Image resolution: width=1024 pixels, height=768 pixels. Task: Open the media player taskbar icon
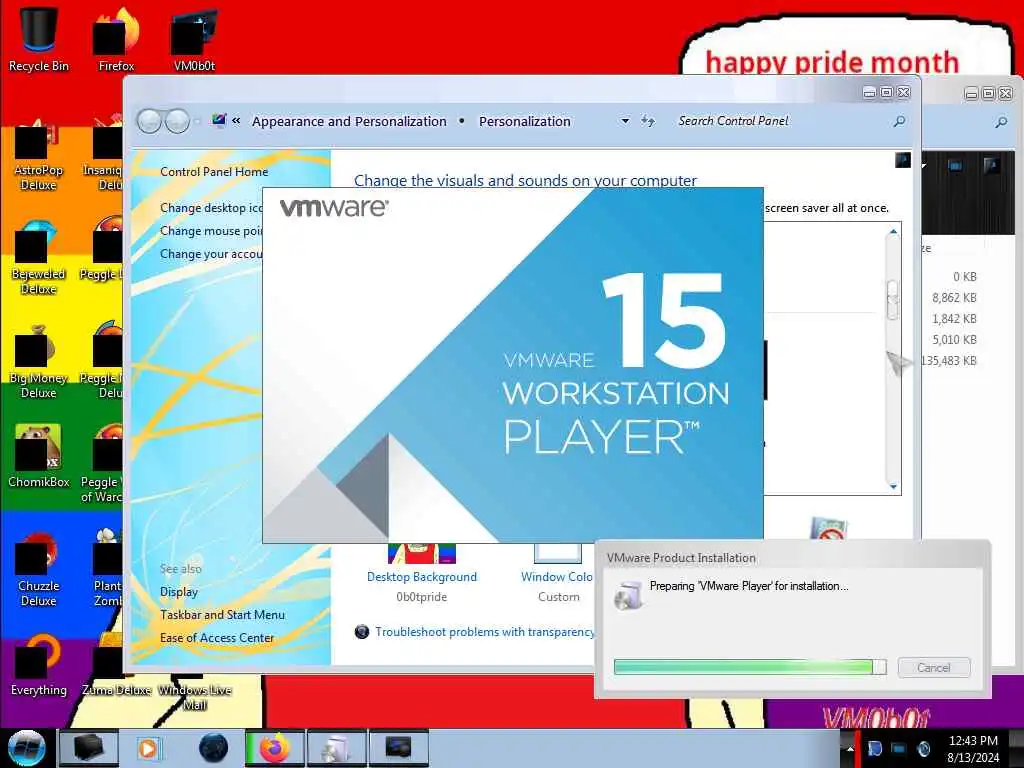148,748
